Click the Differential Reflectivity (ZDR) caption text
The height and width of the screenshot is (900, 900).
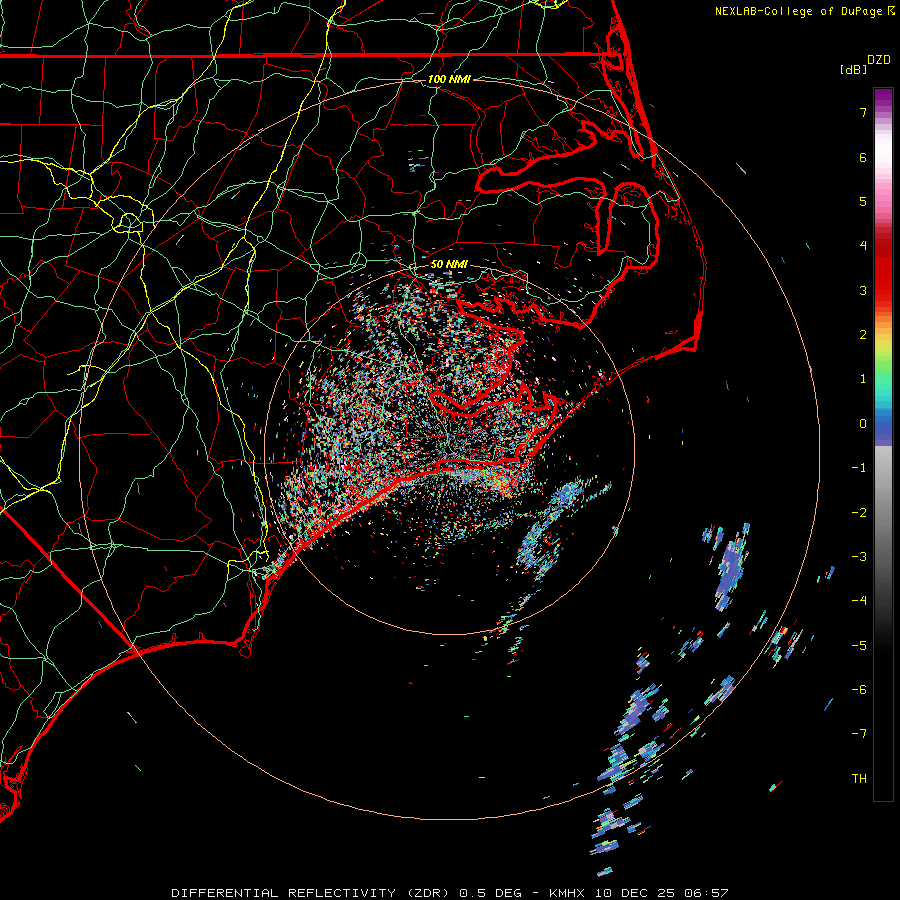pos(311,893)
